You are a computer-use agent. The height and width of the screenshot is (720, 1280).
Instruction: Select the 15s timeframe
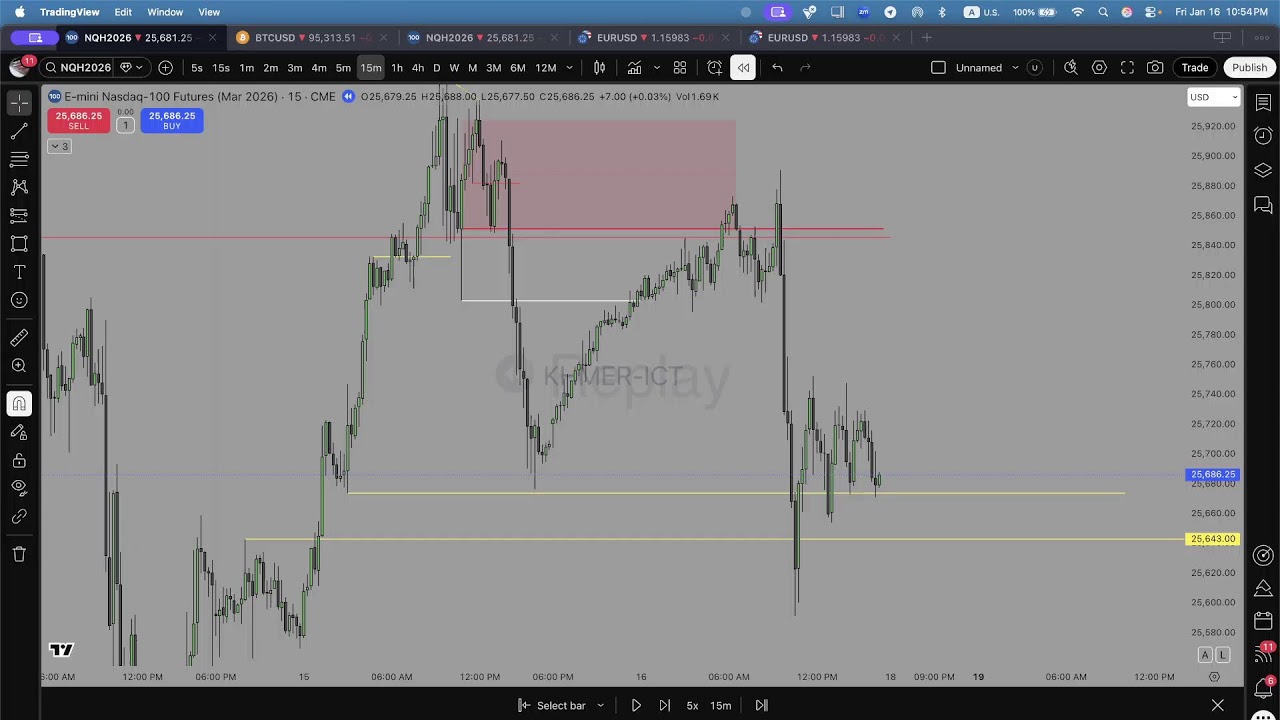pyautogui.click(x=221, y=68)
